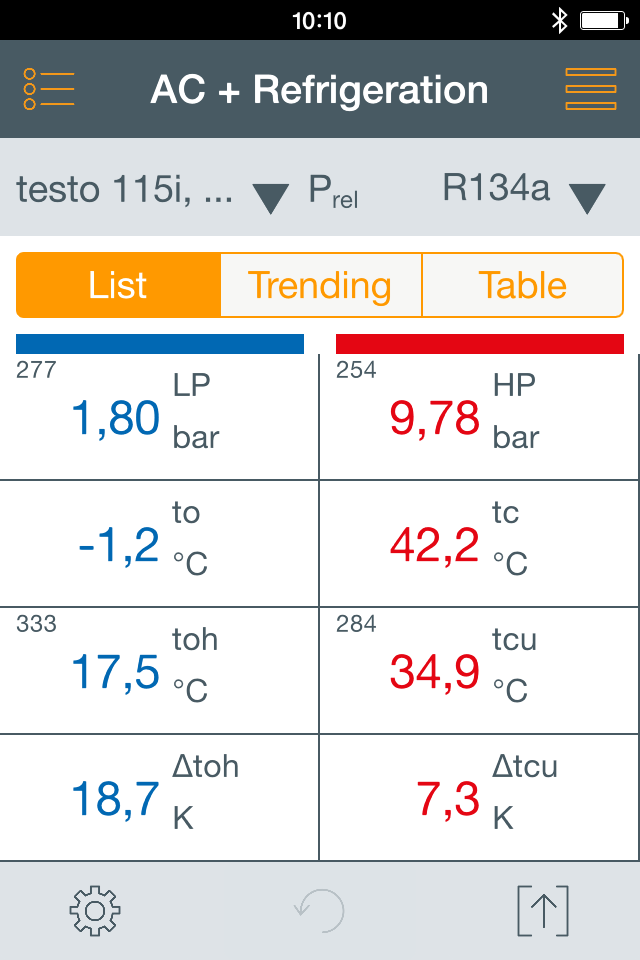
Task: Tap the blue low-pressure color bar
Action: coord(160,344)
